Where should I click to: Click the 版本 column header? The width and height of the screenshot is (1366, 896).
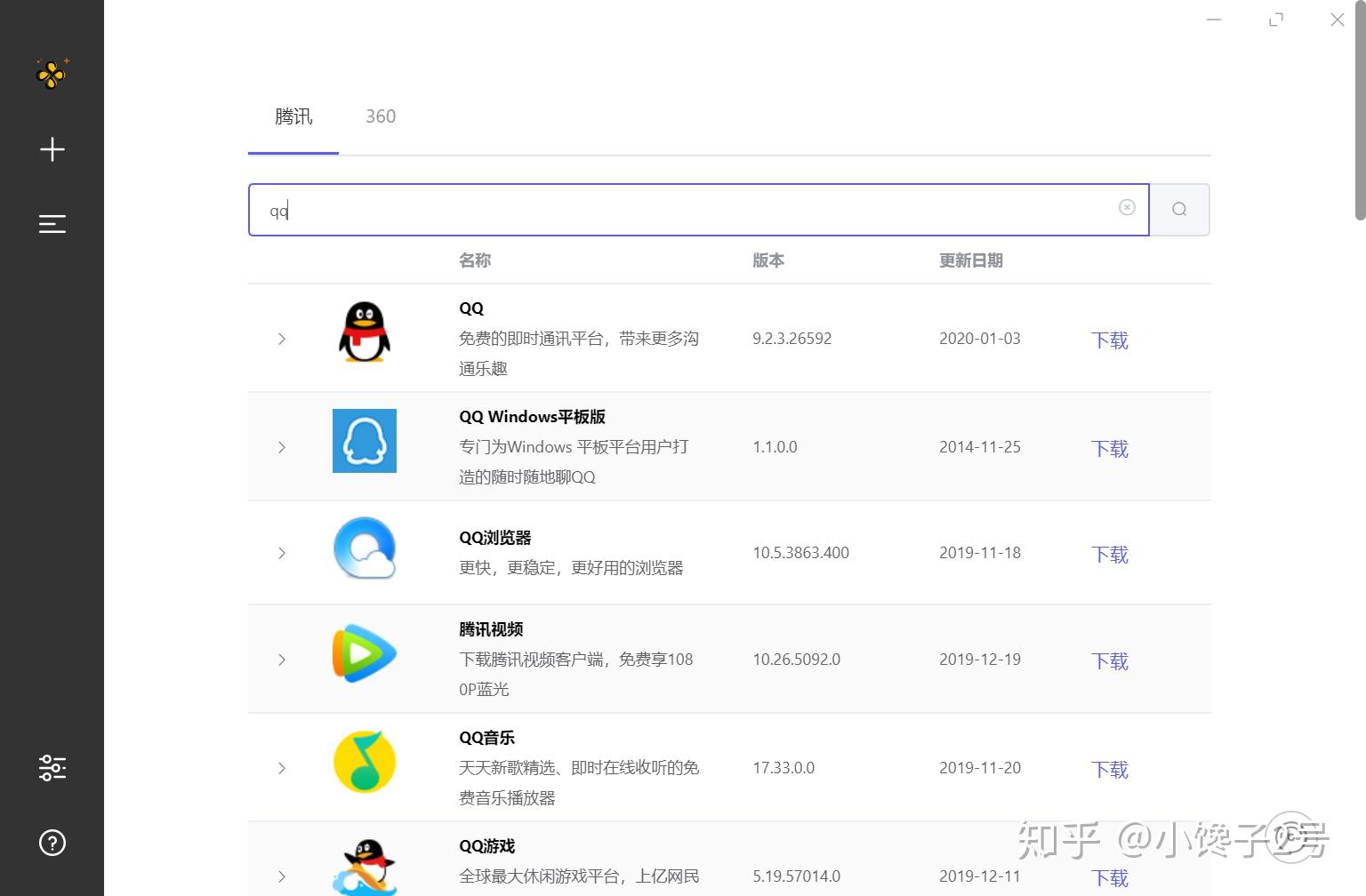[768, 260]
